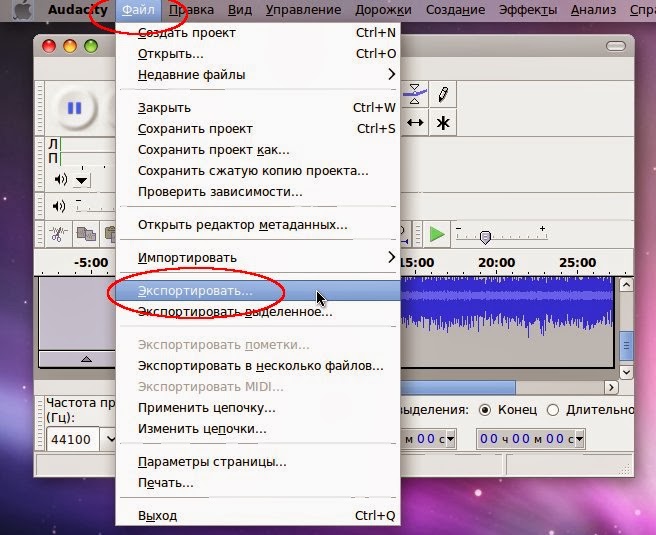
Task: Click the green Play-at-speed button
Action: point(437,234)
